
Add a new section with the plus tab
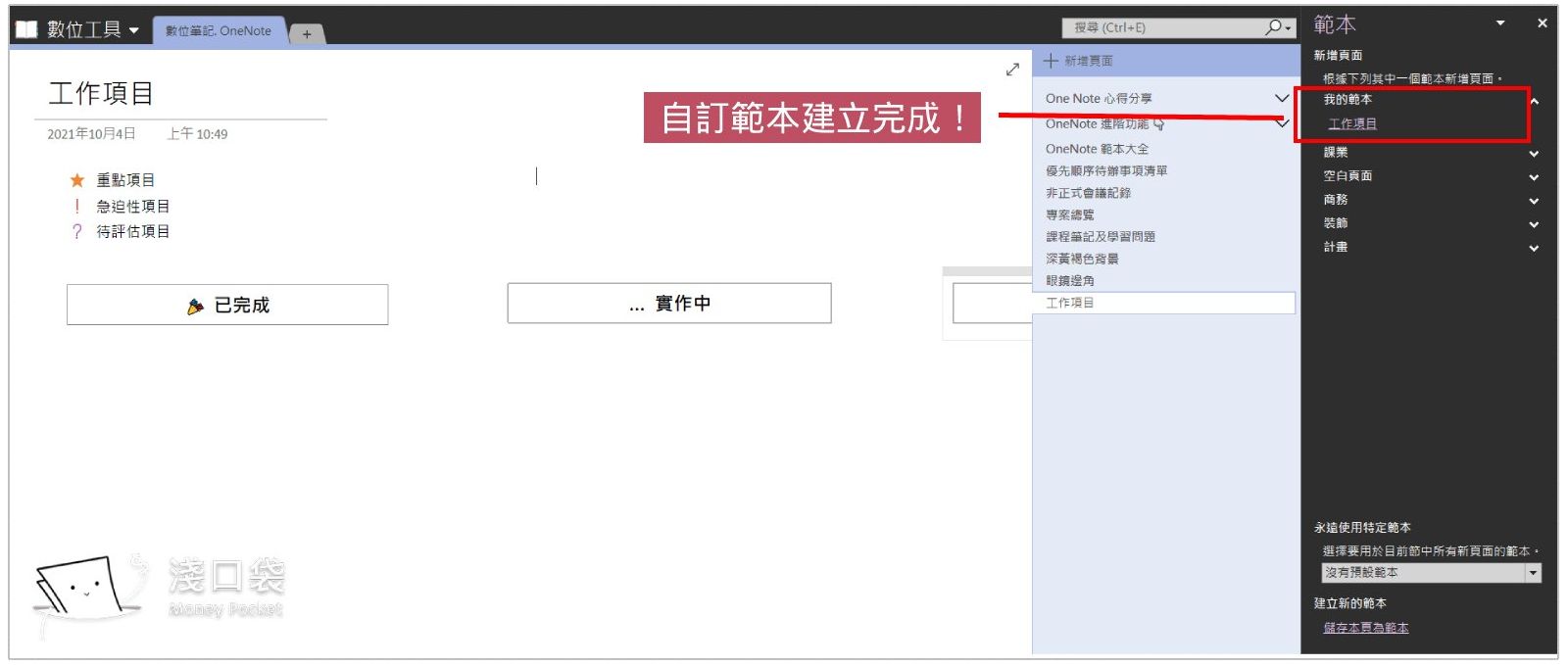[x=307, y=33]
